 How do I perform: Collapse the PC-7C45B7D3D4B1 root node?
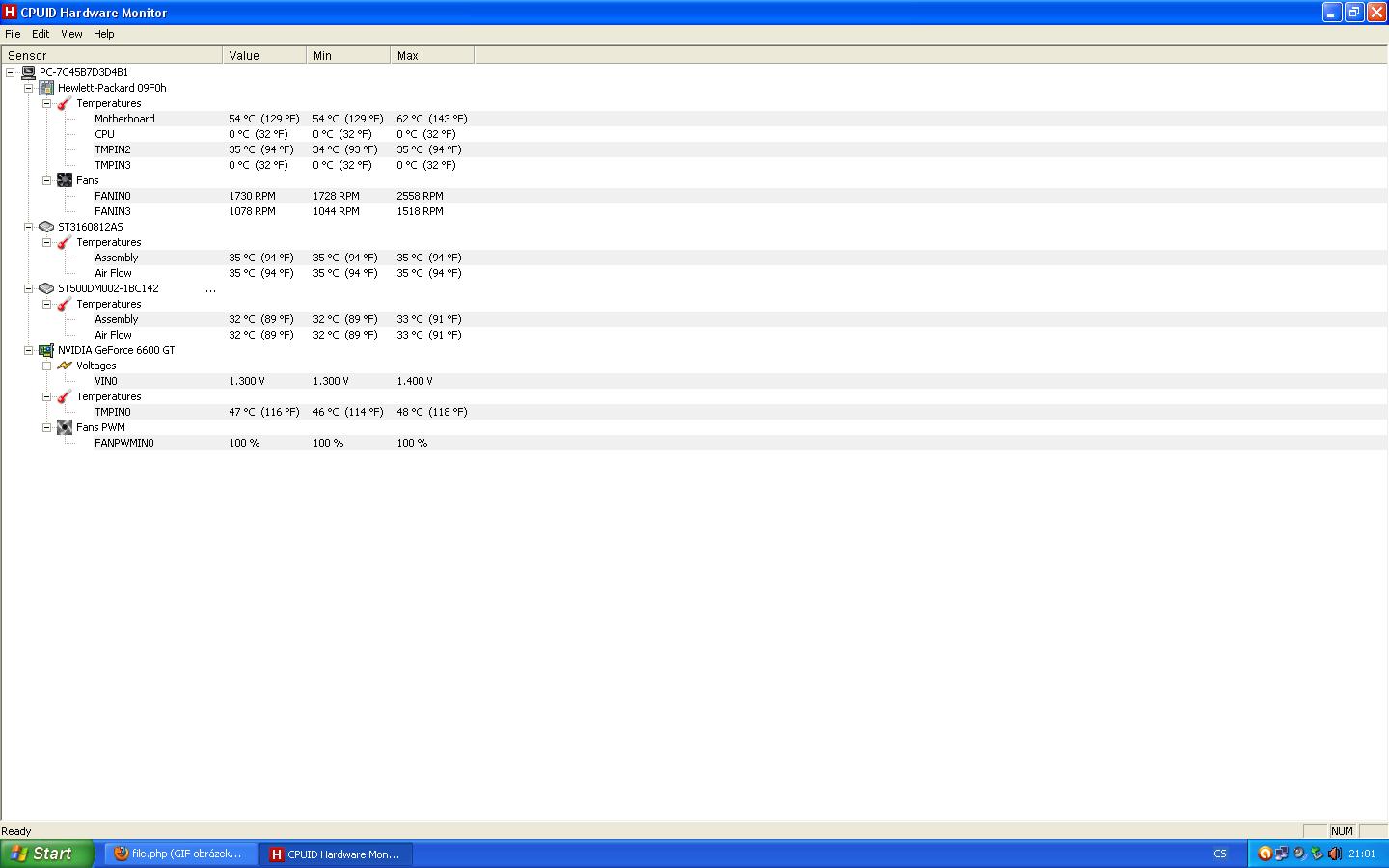[10, 72]
